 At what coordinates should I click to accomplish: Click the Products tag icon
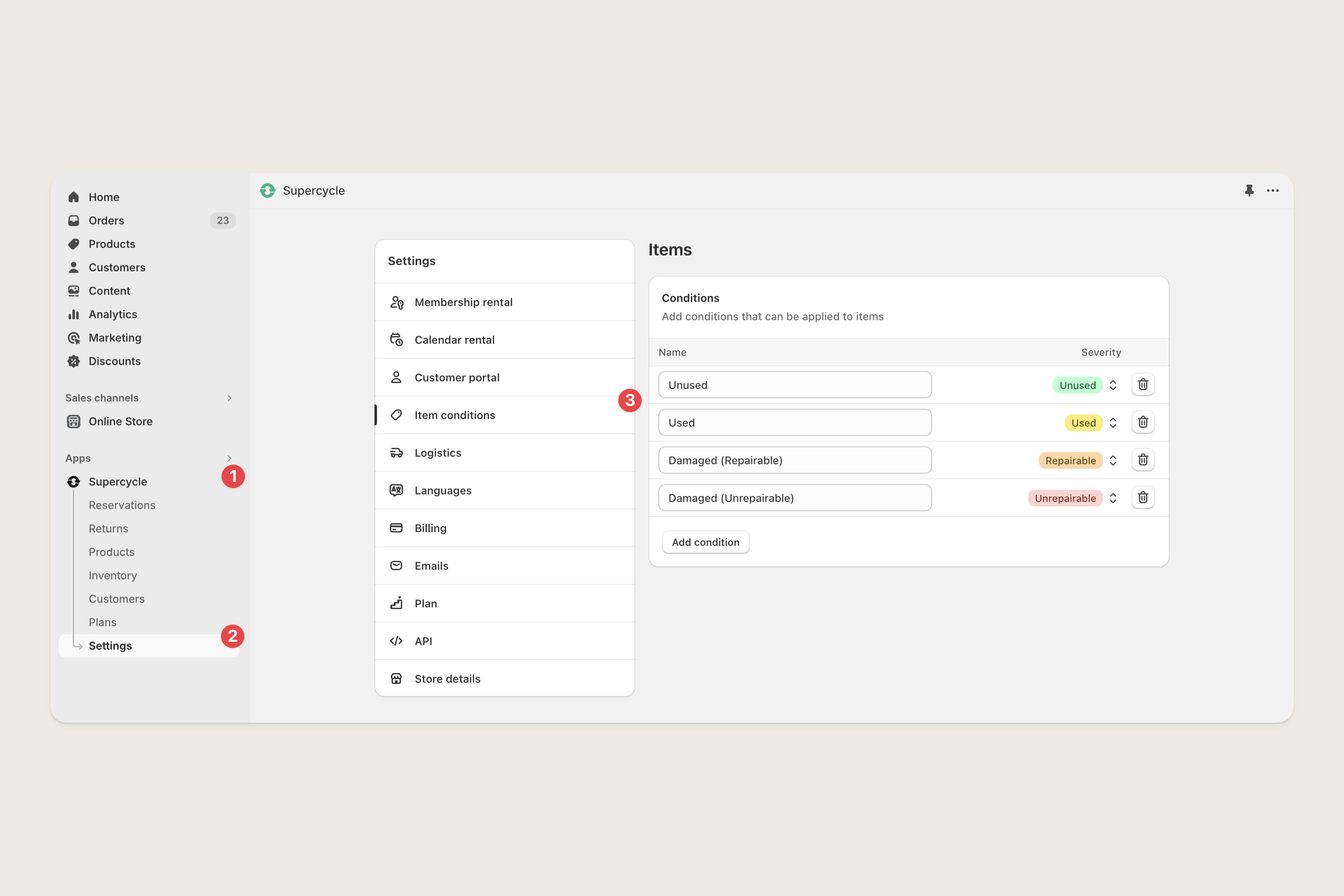click(74, 244)
